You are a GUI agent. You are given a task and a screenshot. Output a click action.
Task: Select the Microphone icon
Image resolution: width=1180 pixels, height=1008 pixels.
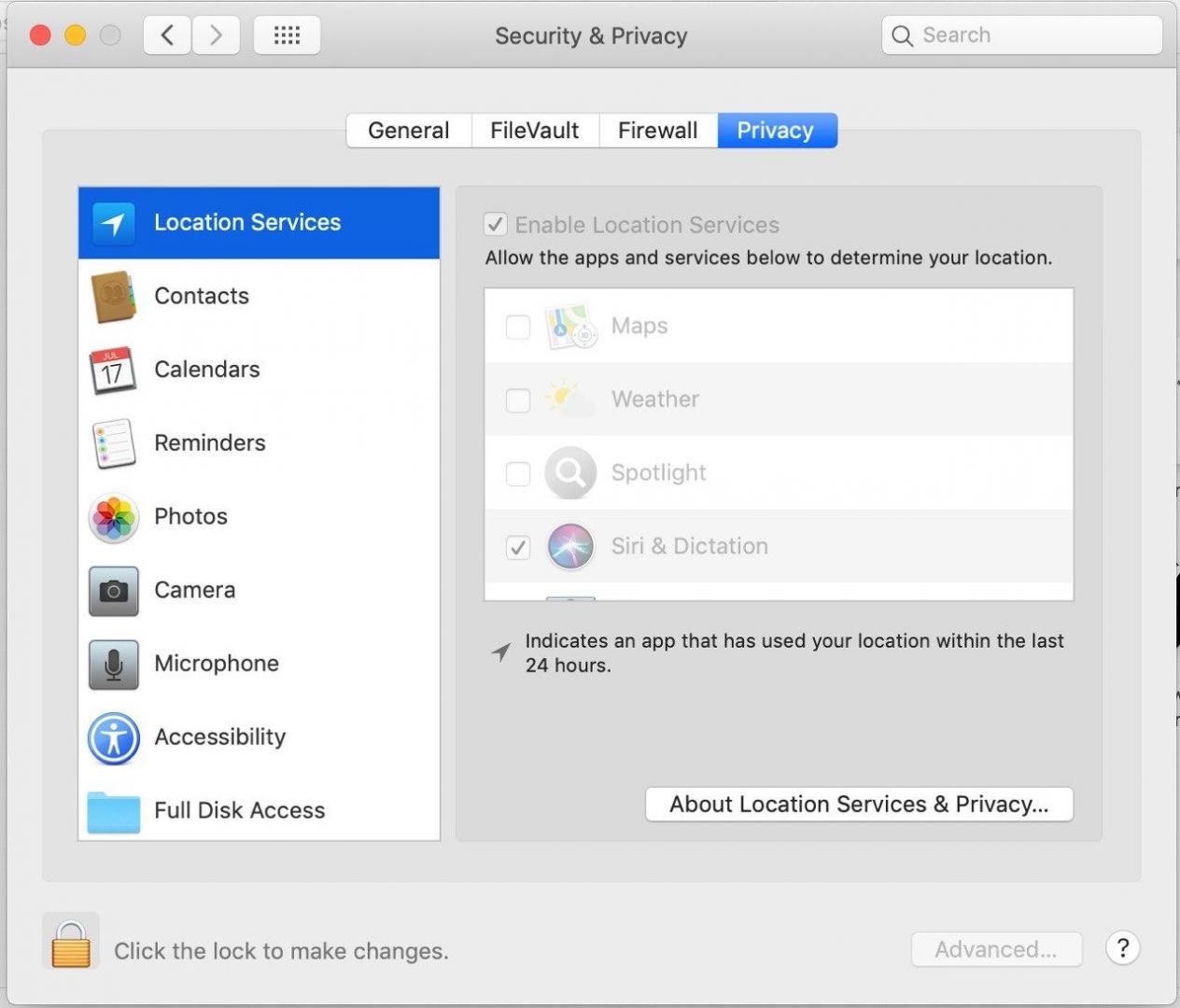tap(114, 664)
